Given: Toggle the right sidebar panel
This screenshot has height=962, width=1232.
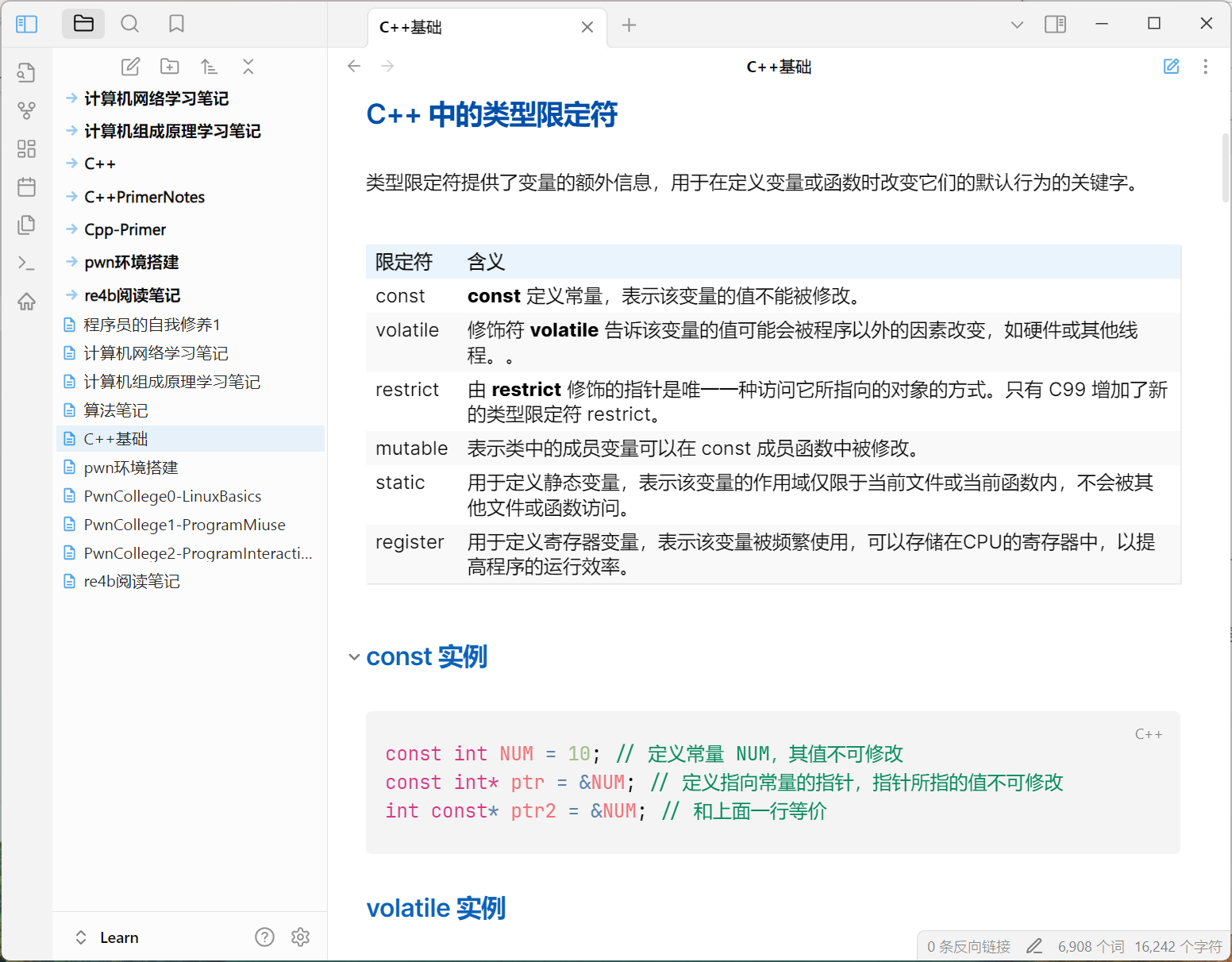Looking at the screenshot, I should pyautogui.click(x=1055, y=24).
